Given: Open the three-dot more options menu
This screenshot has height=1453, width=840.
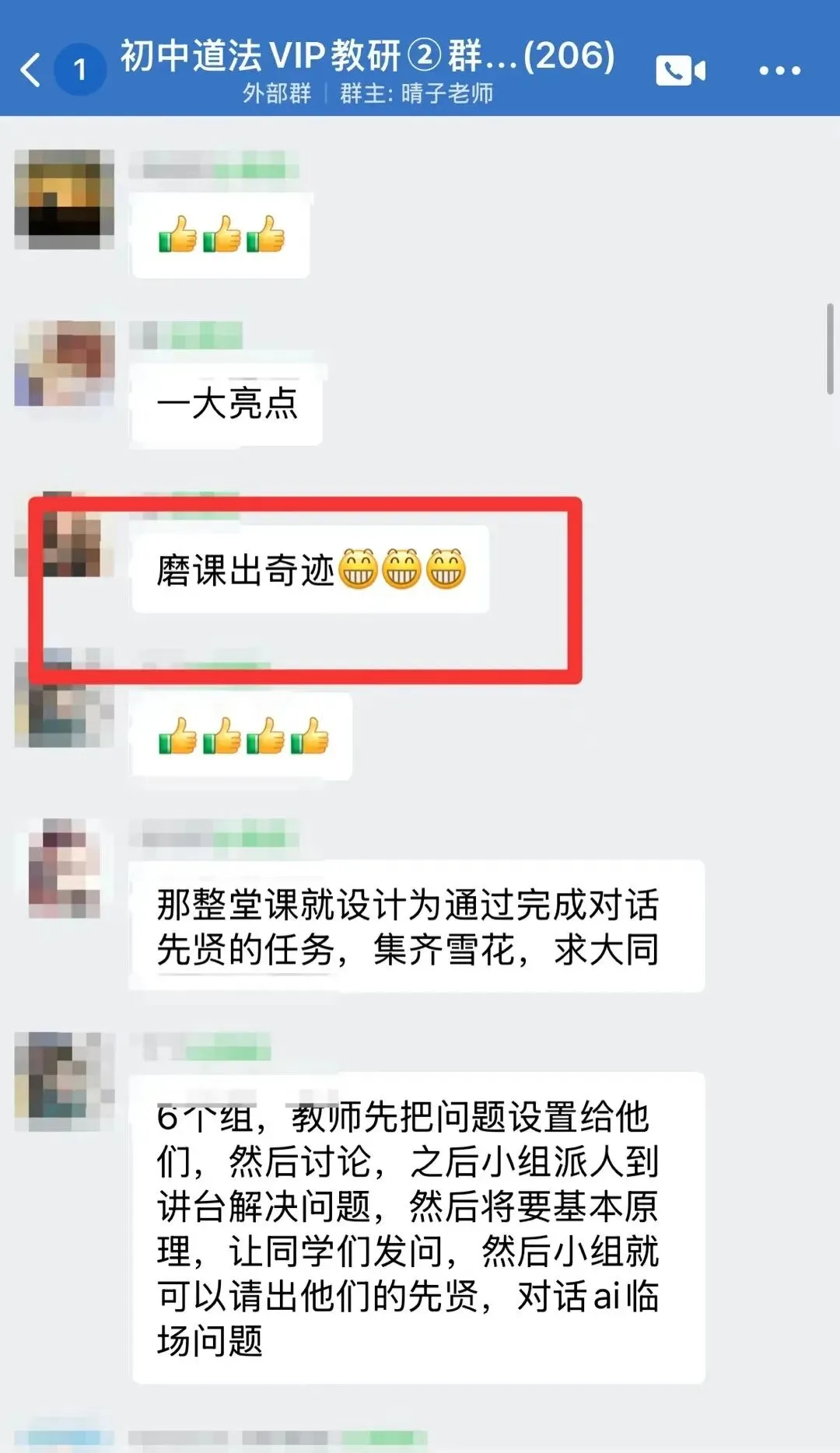Looking at the screenshot, I should pyautogui.click(x=779, y=71).
